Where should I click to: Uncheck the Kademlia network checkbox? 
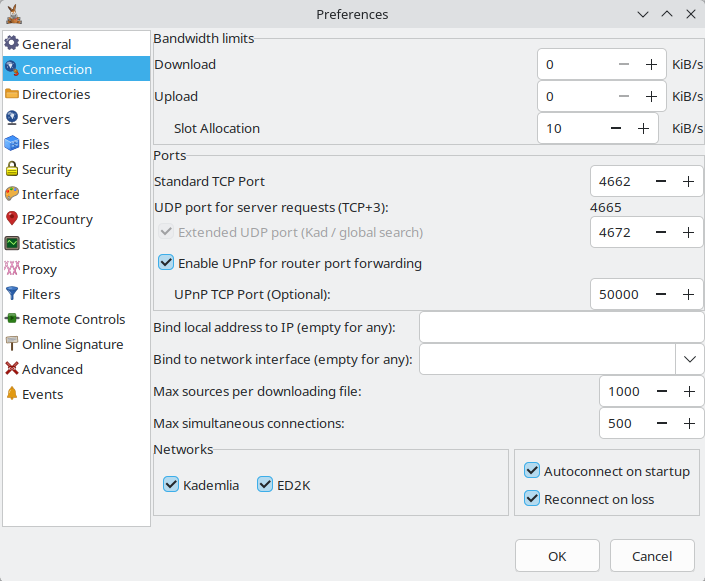click(171, 485)
